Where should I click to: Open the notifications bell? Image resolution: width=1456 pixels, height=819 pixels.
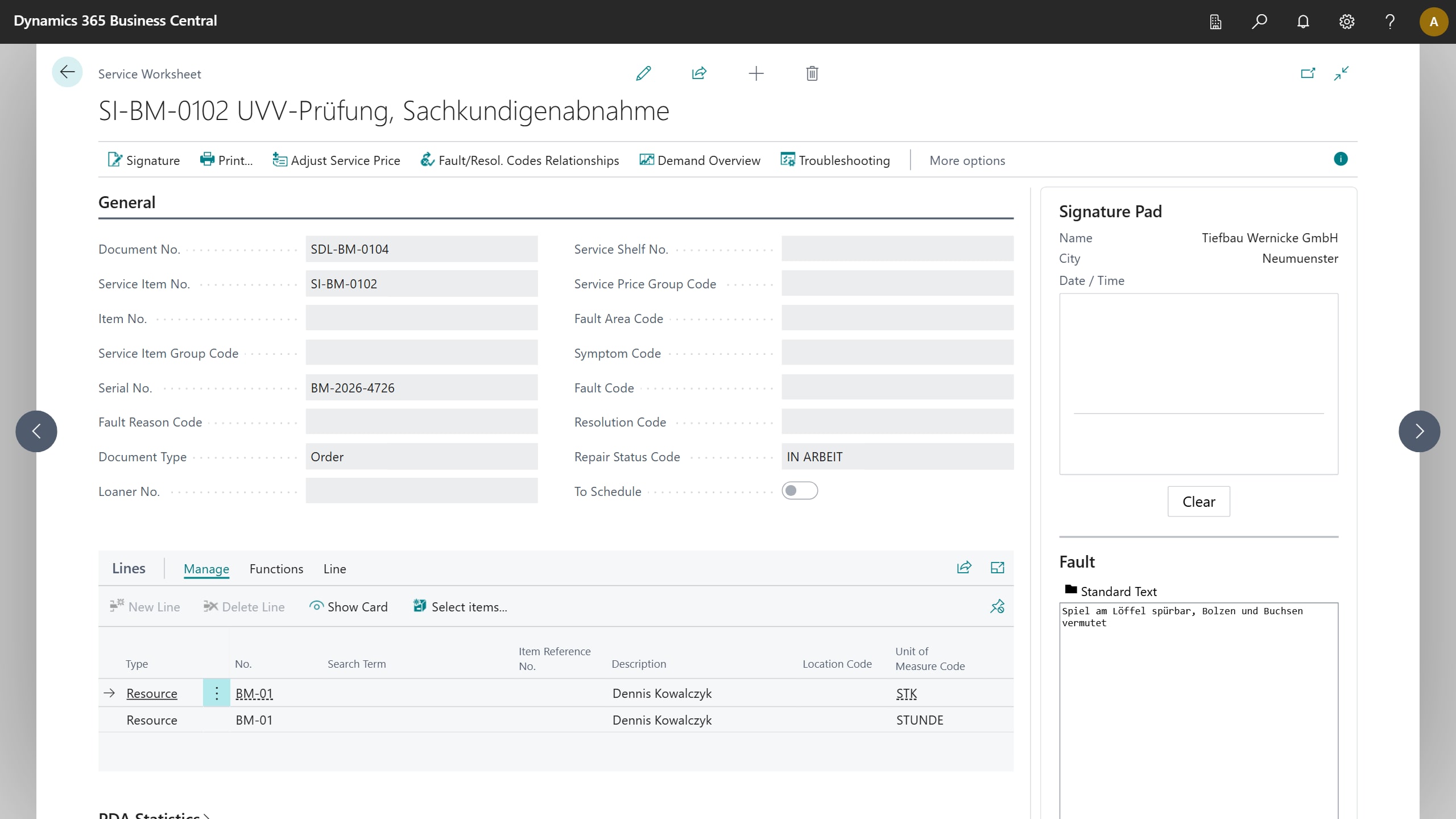click(x=1303, y=22)
